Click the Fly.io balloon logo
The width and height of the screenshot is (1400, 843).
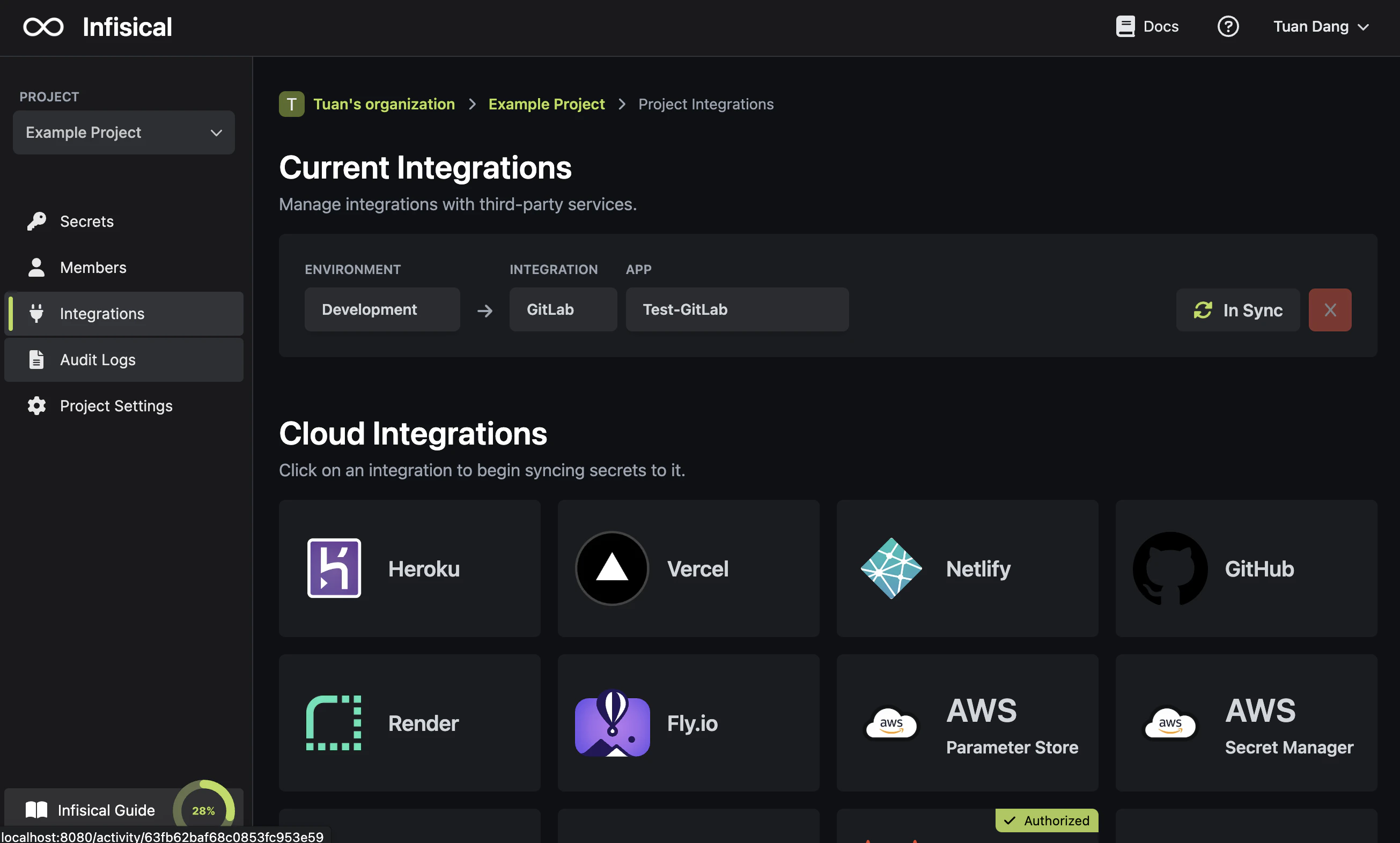click(x=612, y=722)
